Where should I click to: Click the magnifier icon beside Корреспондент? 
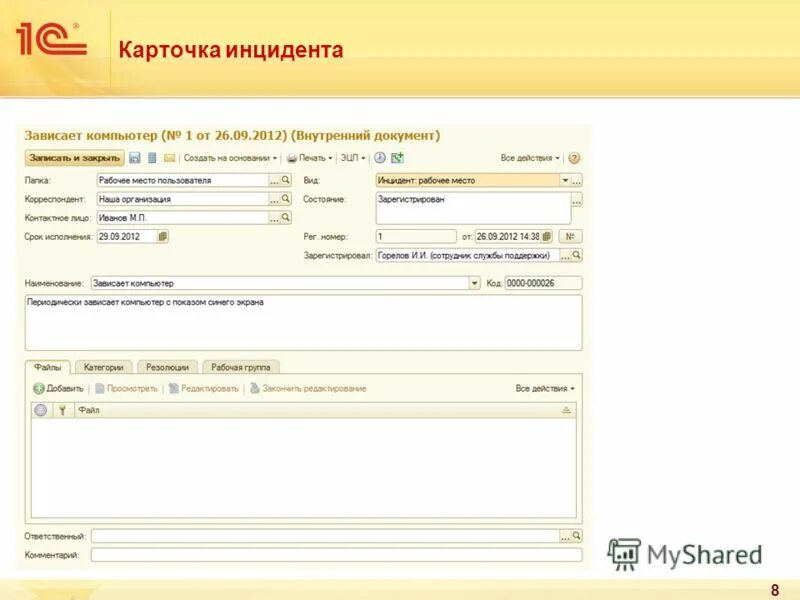[285, 198]
